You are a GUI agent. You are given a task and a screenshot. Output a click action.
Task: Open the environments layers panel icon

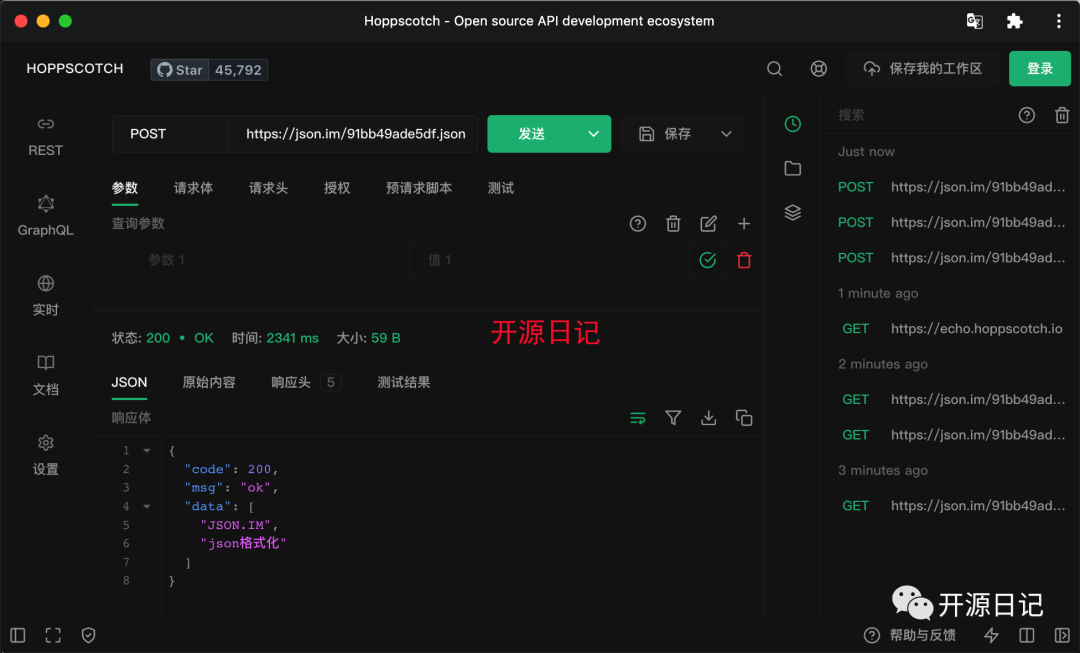(x=793, y=212)
